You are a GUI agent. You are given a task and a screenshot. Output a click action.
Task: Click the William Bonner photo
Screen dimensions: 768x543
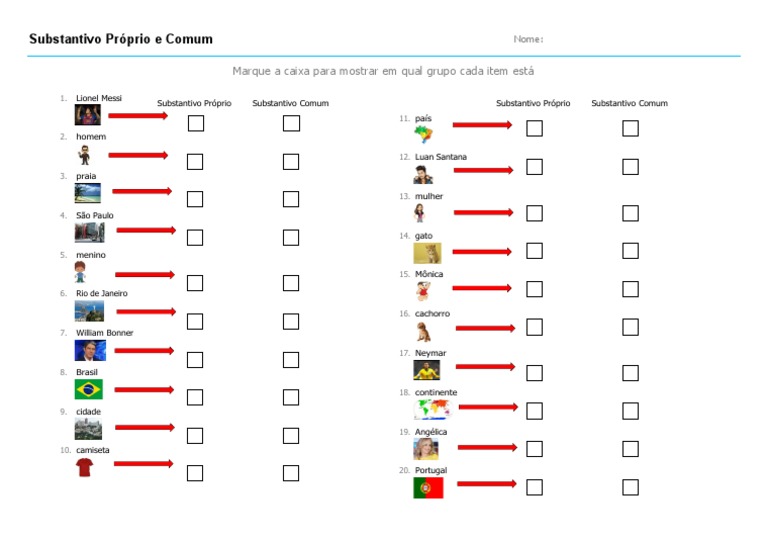coord(89,350)
